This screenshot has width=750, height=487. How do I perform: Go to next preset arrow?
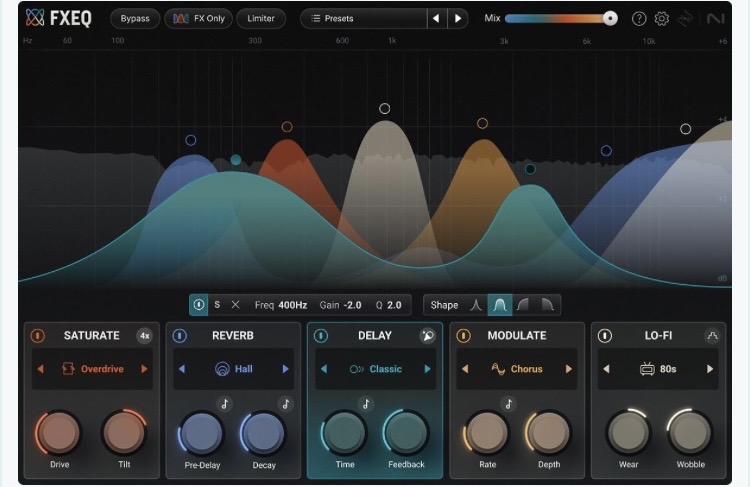tap(458, 19)
